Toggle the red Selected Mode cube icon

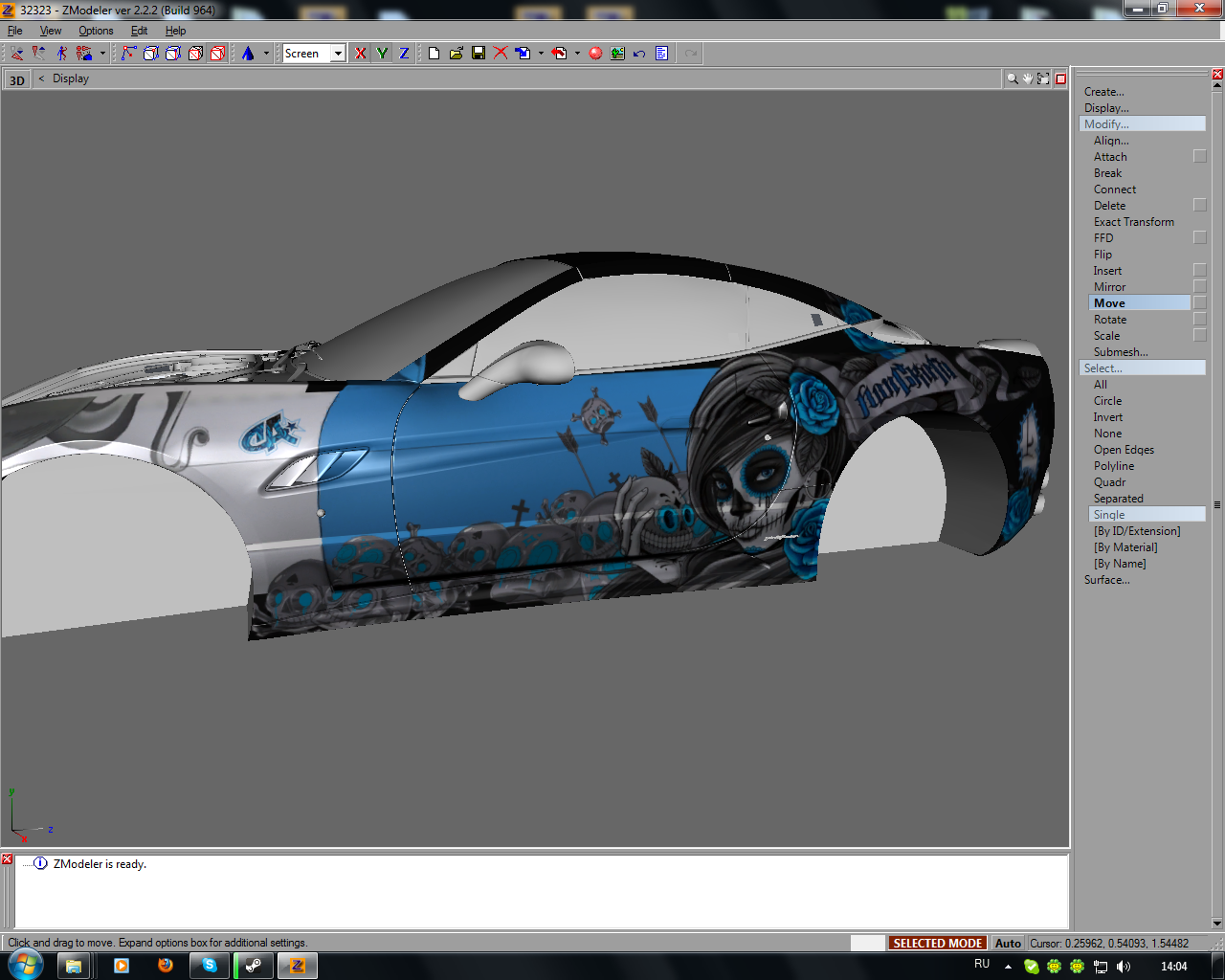[x=217, y=54]
